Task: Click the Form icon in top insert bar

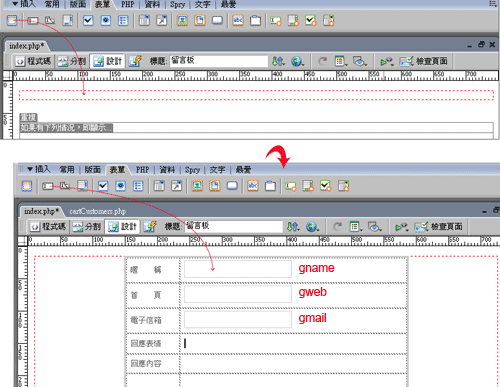Action: pos(12,21)
